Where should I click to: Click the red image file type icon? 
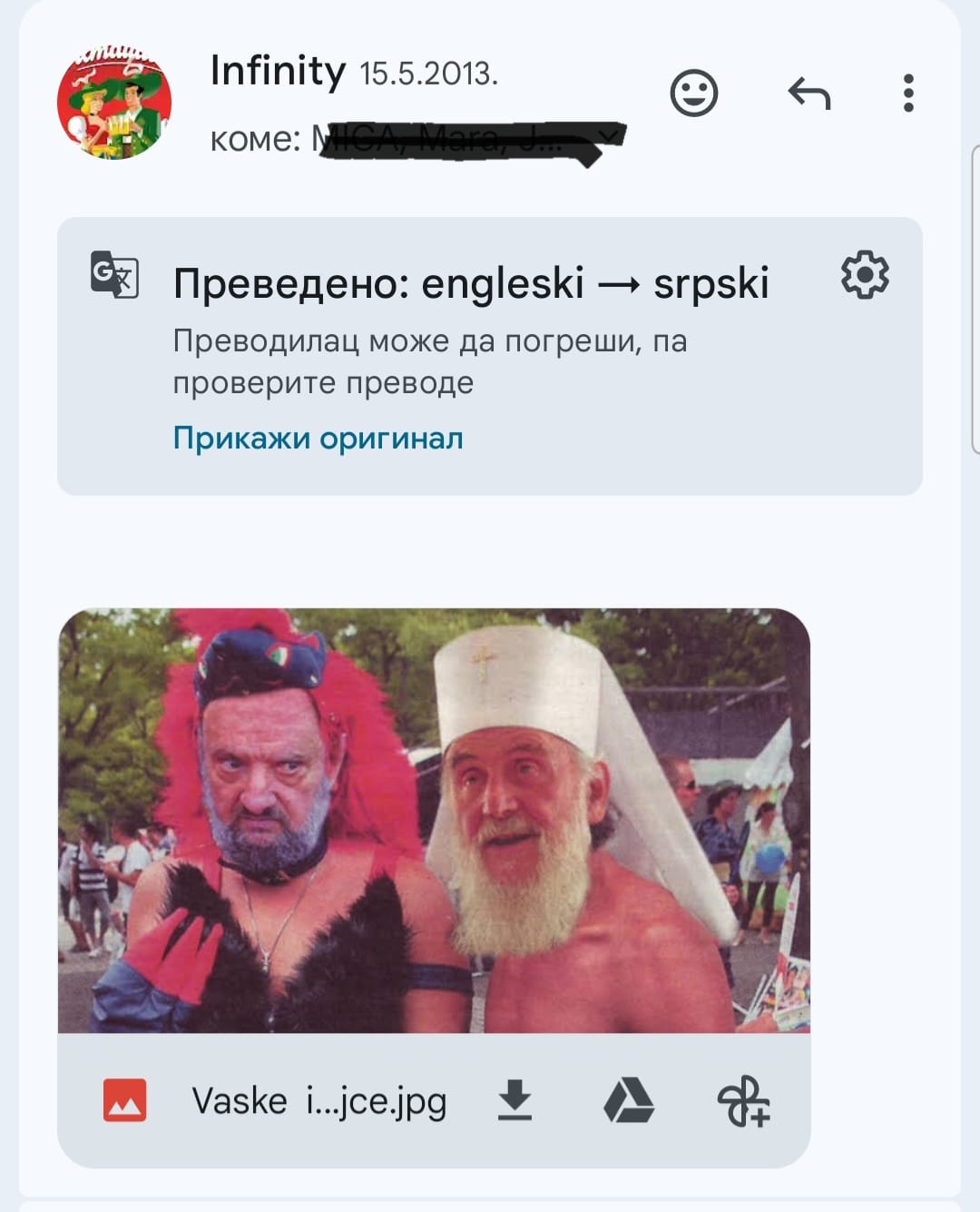(x=125, y=1100)
